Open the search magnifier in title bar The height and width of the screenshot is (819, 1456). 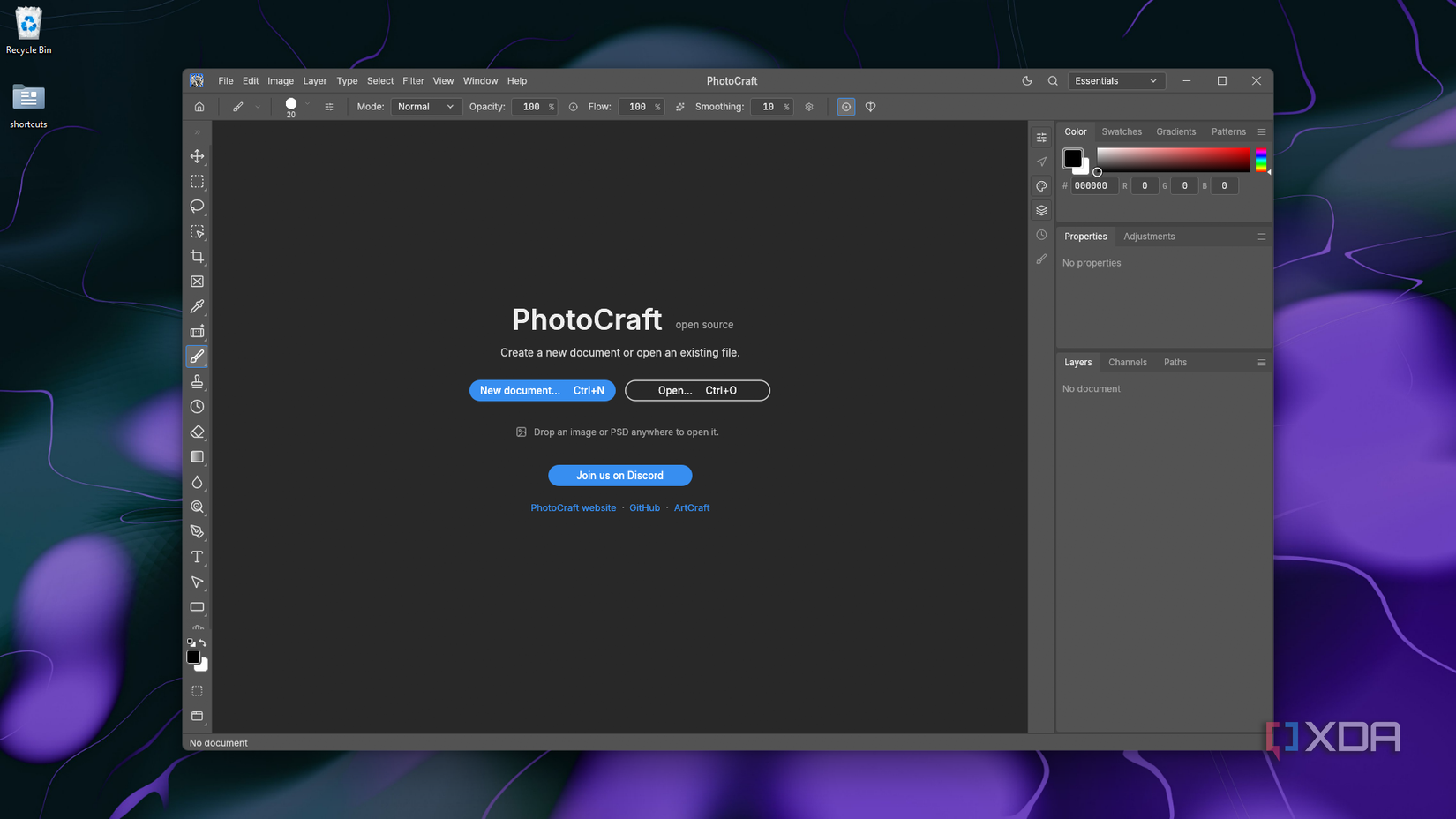(1053, 80)
